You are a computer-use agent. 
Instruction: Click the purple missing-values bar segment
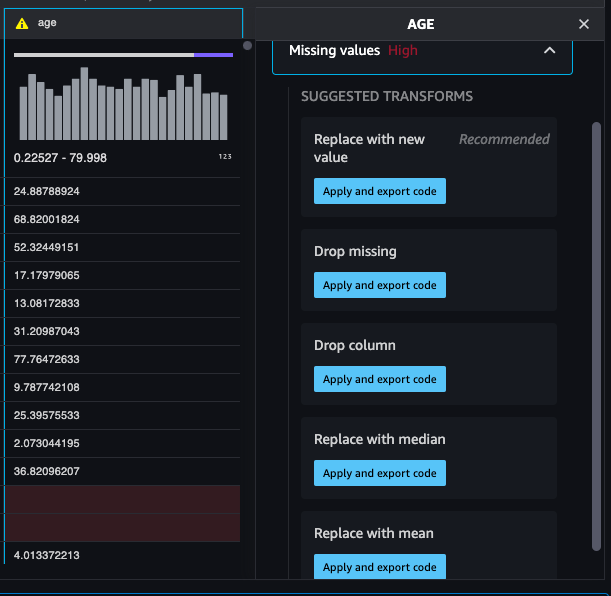(214, 55)
